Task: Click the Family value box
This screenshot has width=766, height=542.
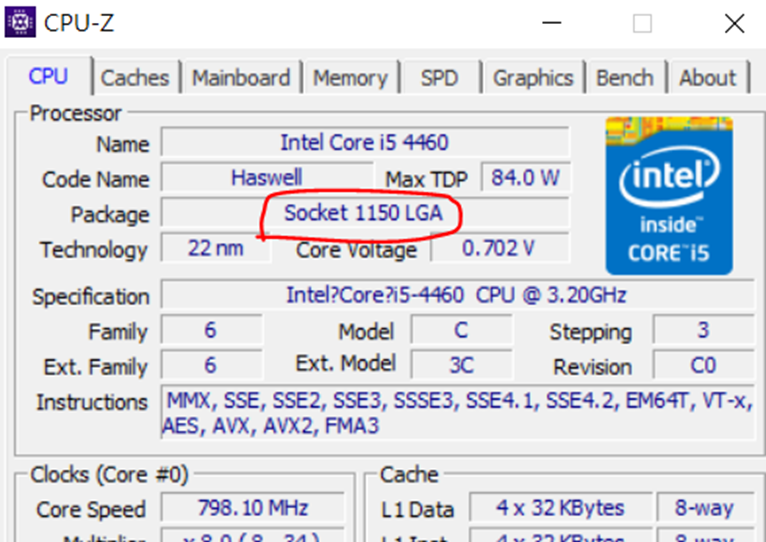Action: (x=211, y=330)
